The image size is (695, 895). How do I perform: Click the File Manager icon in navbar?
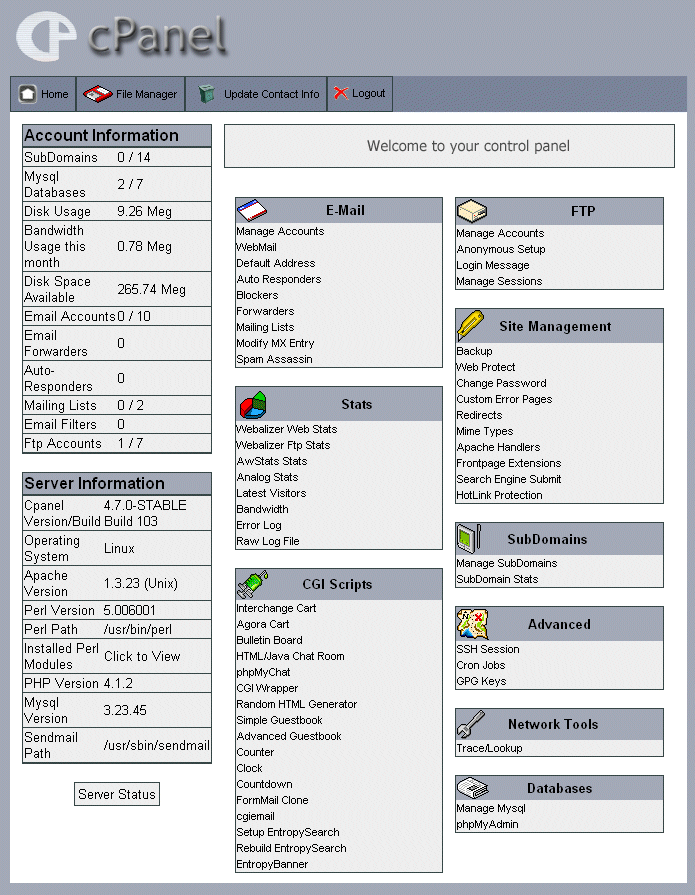tap(98, 94)
